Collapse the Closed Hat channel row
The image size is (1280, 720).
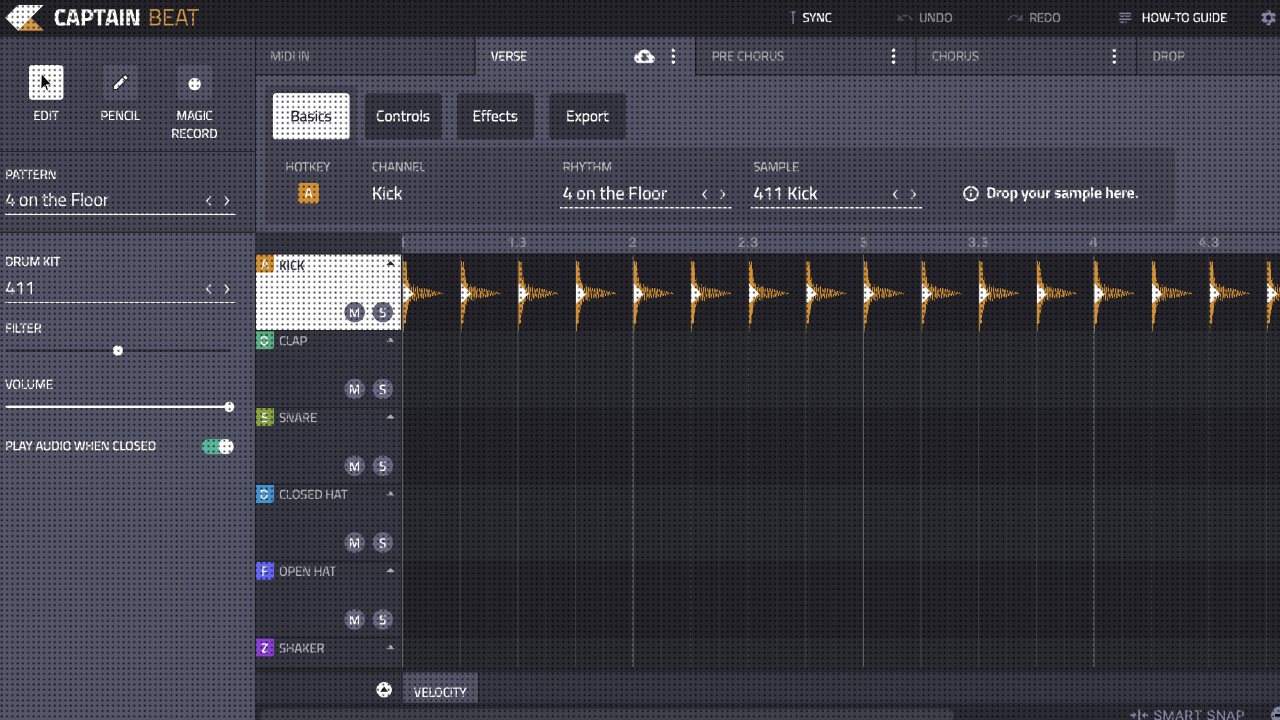[x=391, y=494]
